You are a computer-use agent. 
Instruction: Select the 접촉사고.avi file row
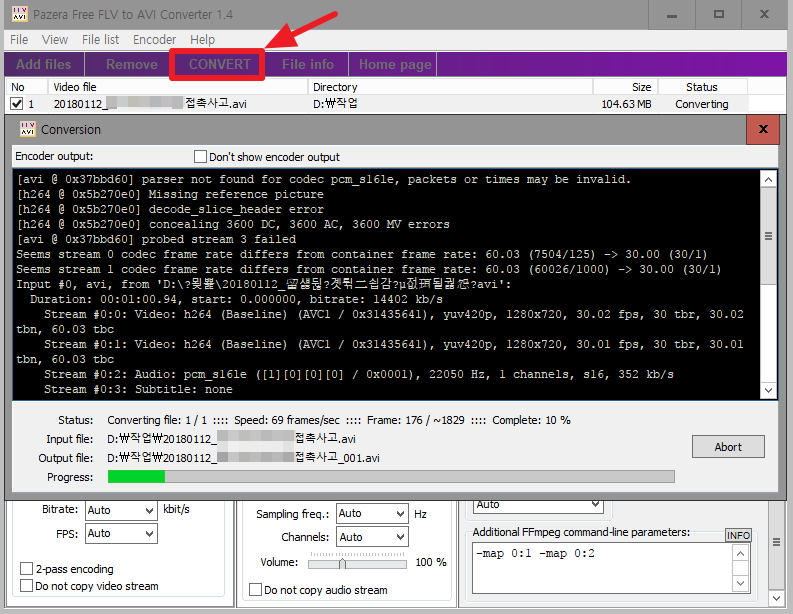pos(377,104)
